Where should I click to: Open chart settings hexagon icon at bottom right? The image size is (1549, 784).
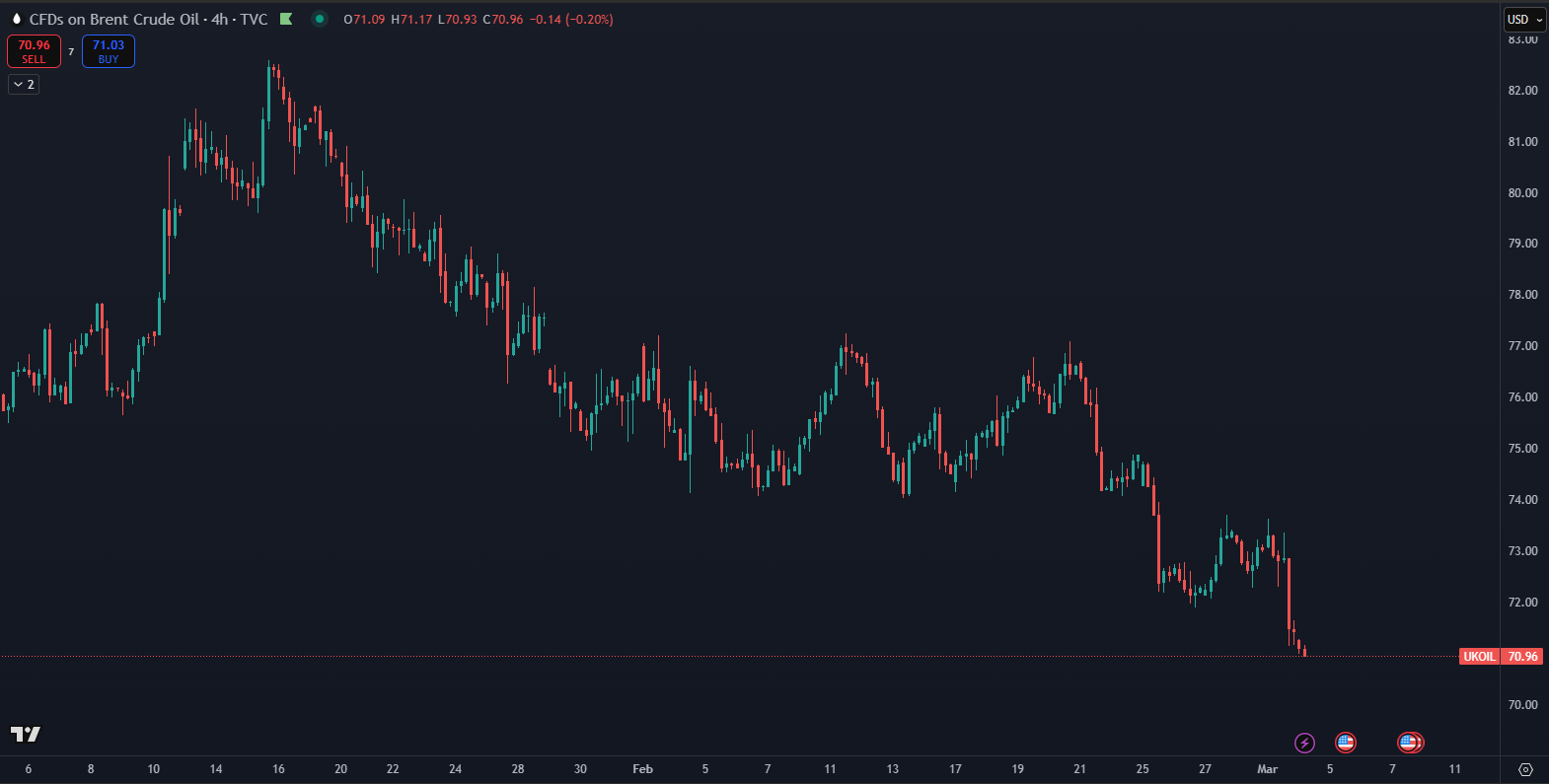[1525, 769]
